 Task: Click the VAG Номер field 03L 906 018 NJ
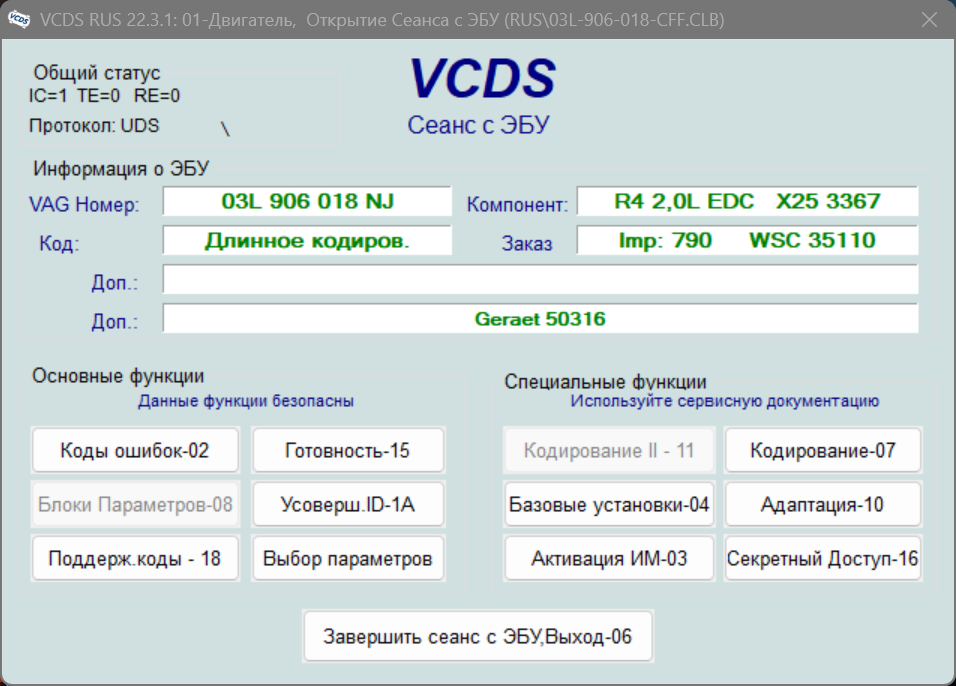pyautogui.click(x=307, y=201)
